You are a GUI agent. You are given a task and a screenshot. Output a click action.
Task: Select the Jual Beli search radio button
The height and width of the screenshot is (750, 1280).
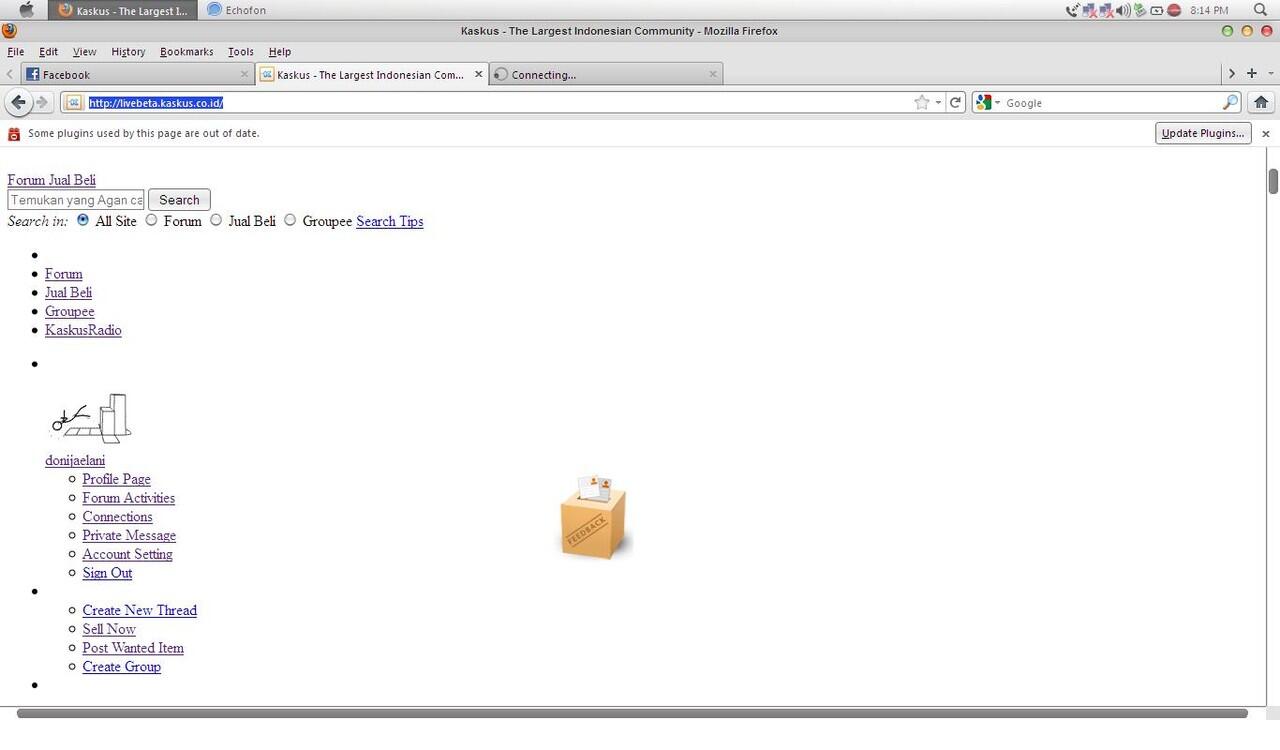tap(216, 220)
